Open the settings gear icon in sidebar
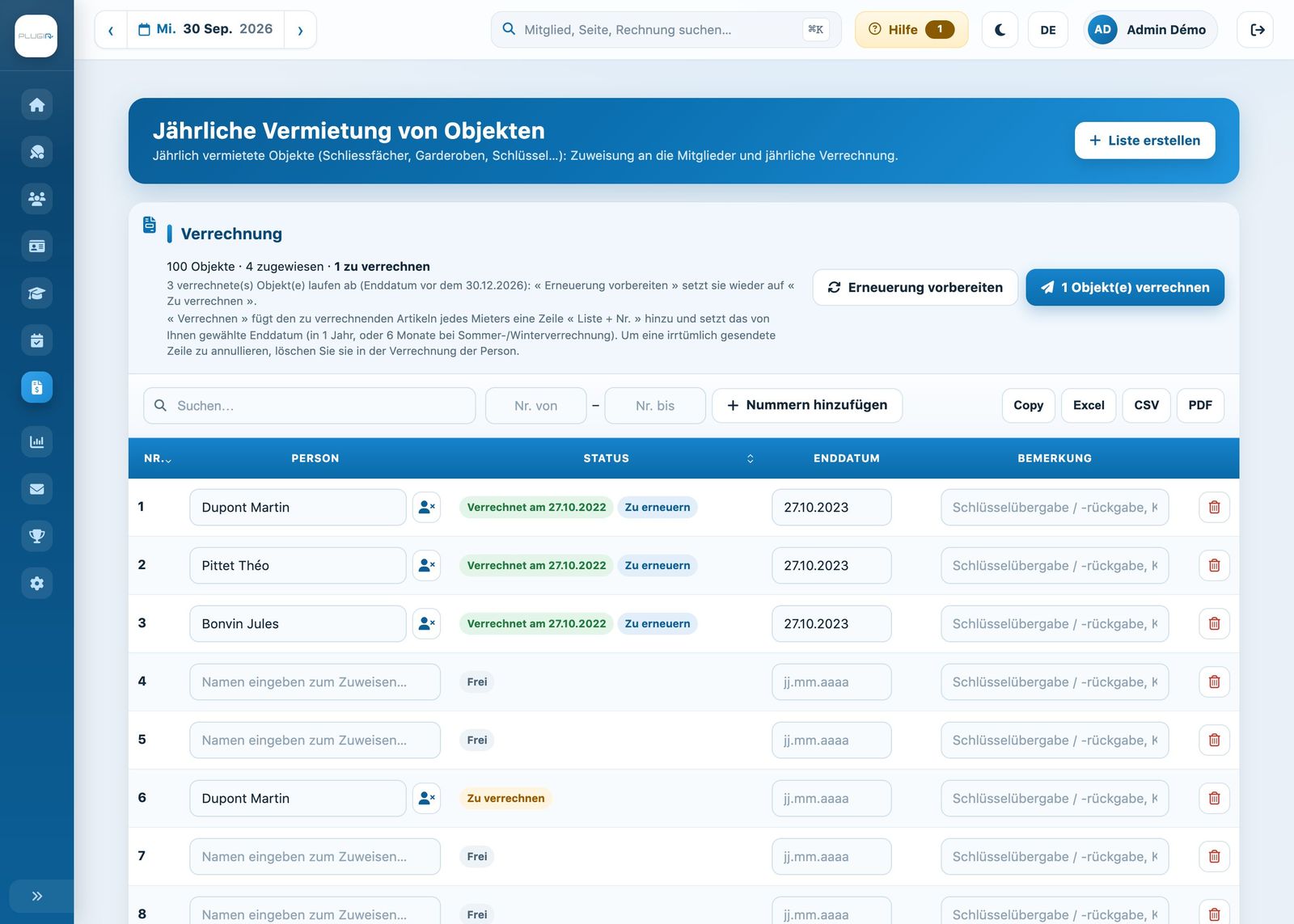The width and height of the screenshot is (1294, 924). [36, 583]
